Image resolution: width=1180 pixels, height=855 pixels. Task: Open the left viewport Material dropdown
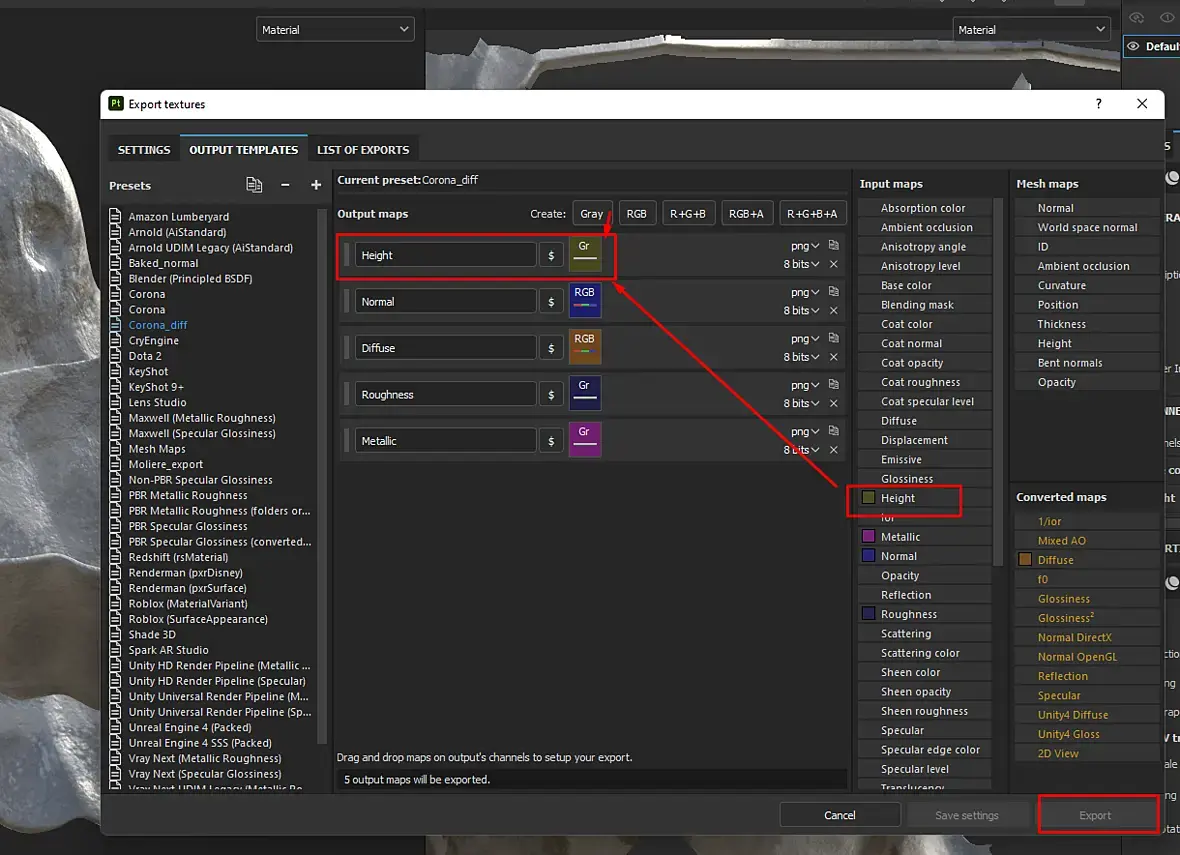pyautogui.click(x=335, y=29)
